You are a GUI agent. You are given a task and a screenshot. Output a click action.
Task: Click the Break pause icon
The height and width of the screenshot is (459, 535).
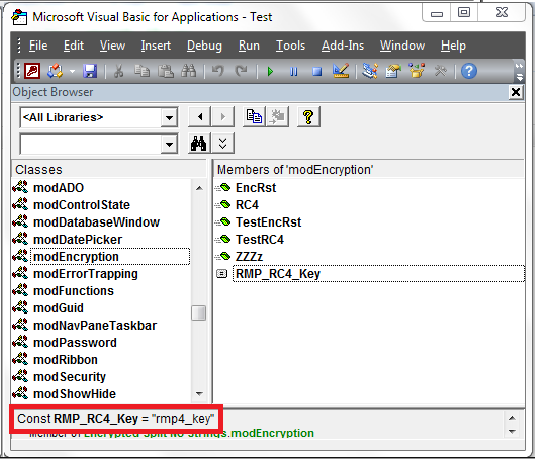293,72
